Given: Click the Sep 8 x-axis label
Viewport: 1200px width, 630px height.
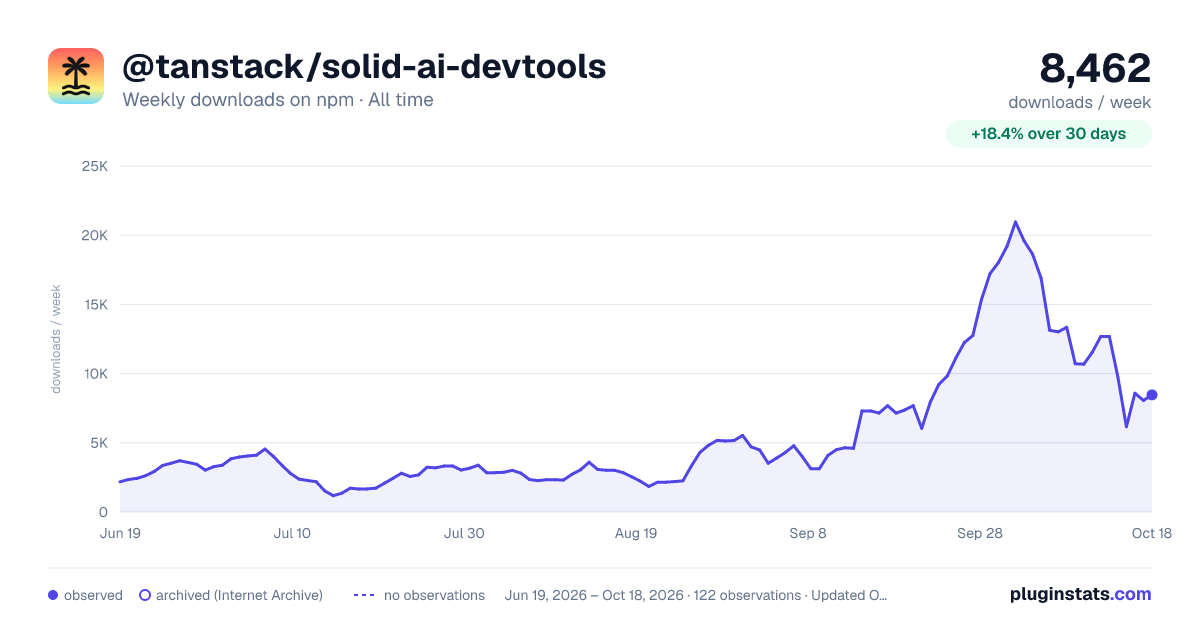Looking at the screenshot, I should (808, 533).
